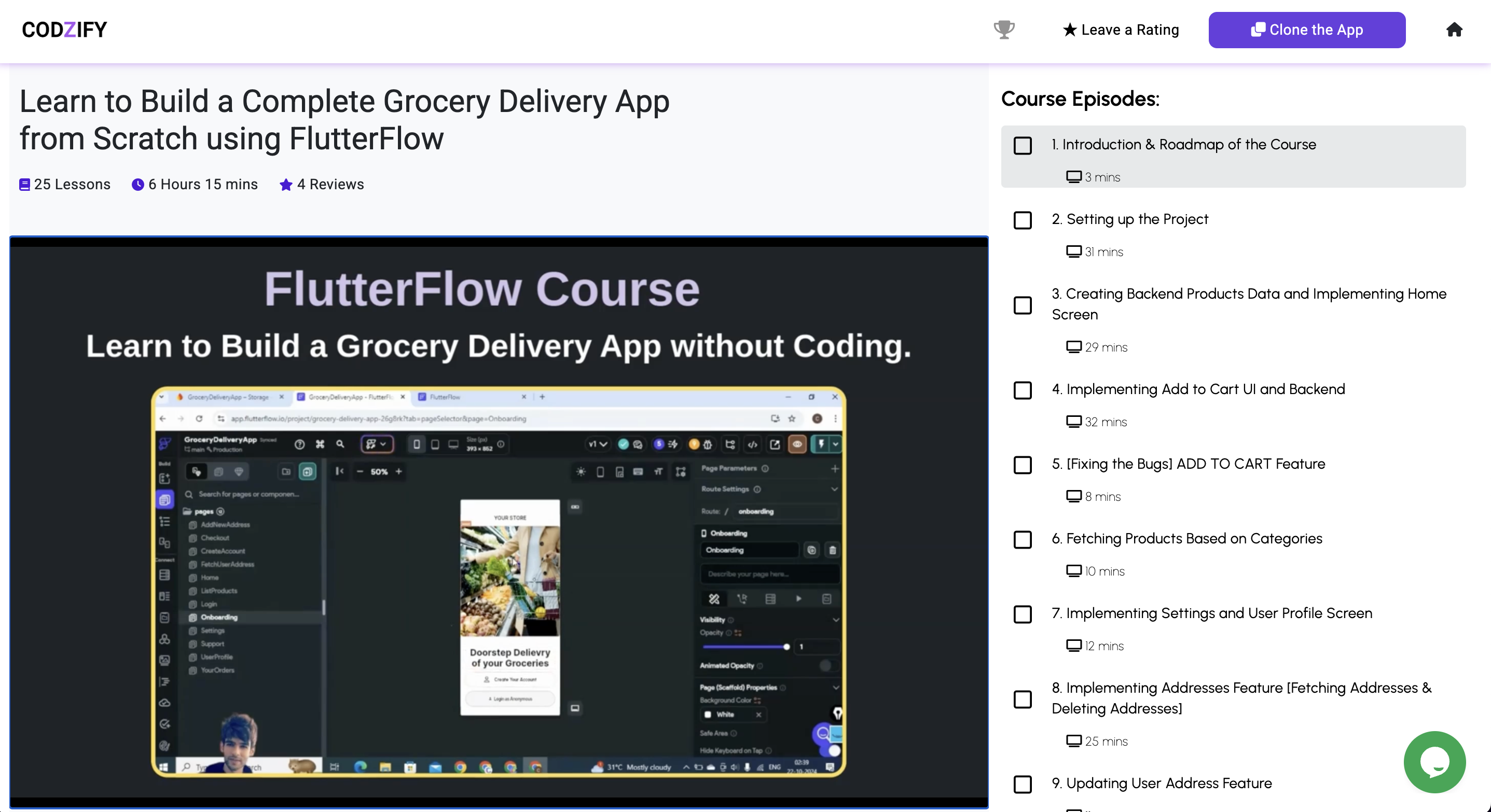Screen dimensions: 1491x812
Task: Click the monitor icon beside 32 mins
Action: click(1074, 421)
